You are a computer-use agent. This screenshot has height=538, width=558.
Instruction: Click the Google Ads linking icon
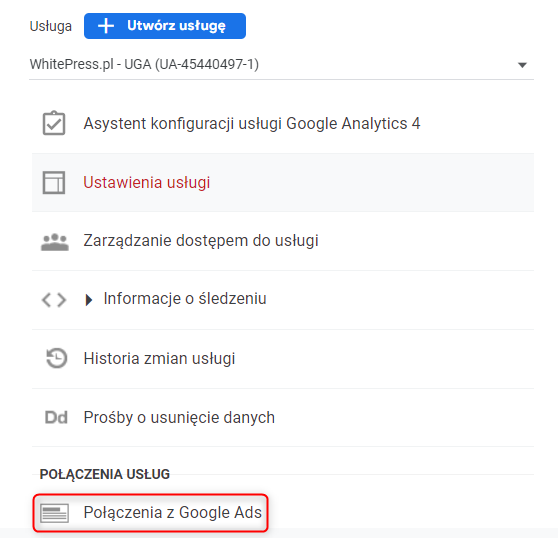(x=54, y=513)
